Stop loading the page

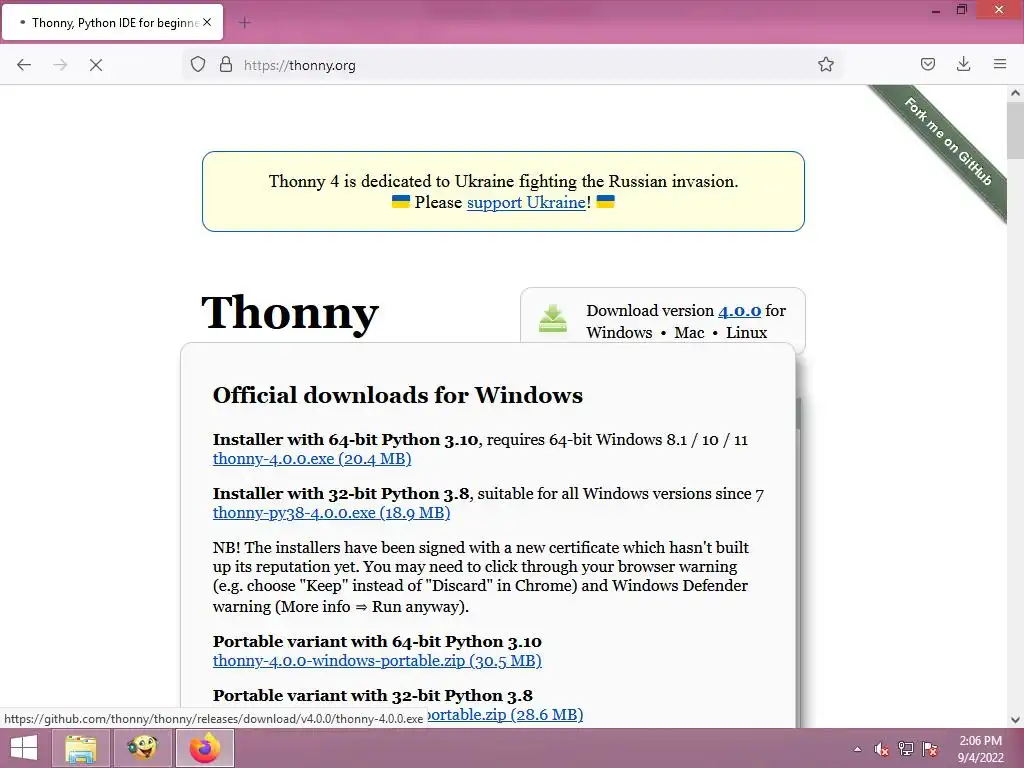[96, 65]
